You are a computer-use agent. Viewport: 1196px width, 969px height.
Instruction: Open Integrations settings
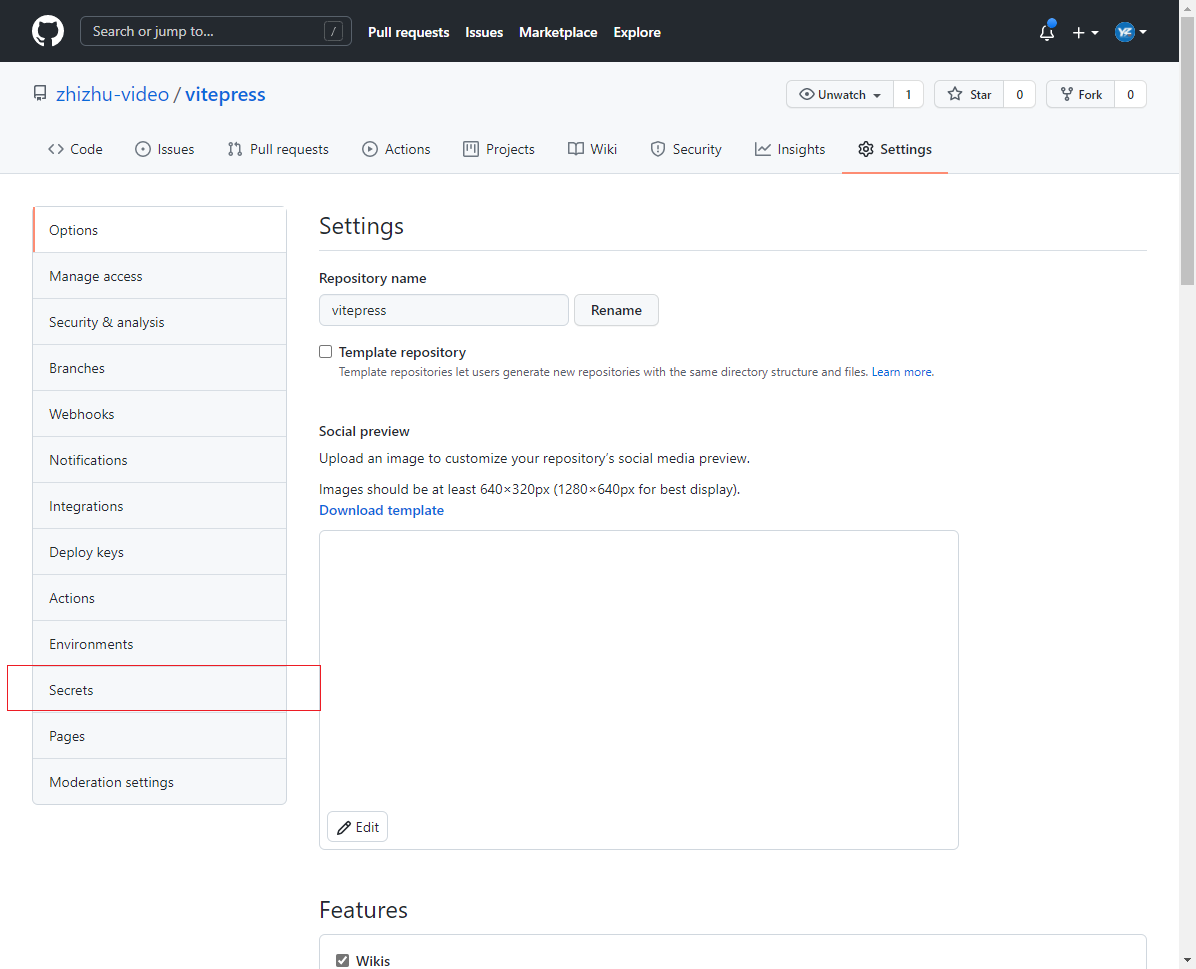click(159, 506)
